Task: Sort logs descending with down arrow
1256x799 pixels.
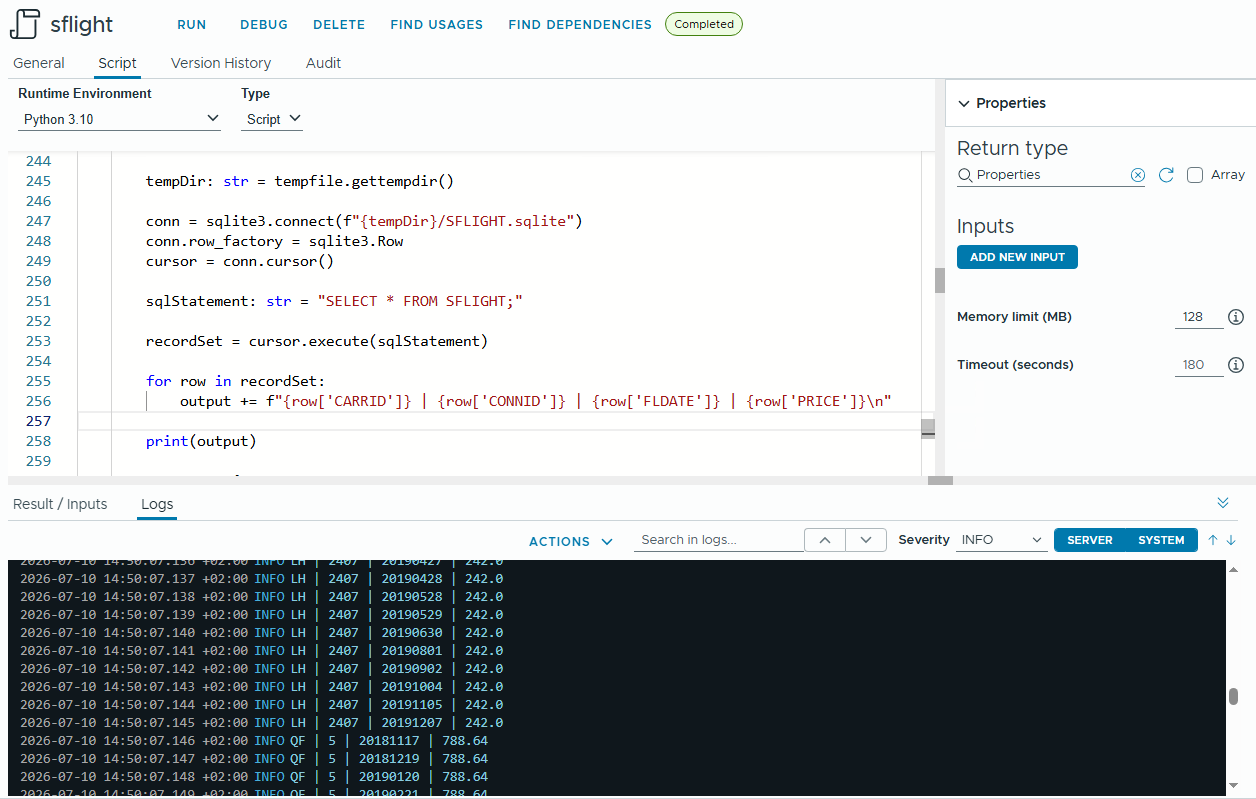Action: click(x=1231, y=540)
